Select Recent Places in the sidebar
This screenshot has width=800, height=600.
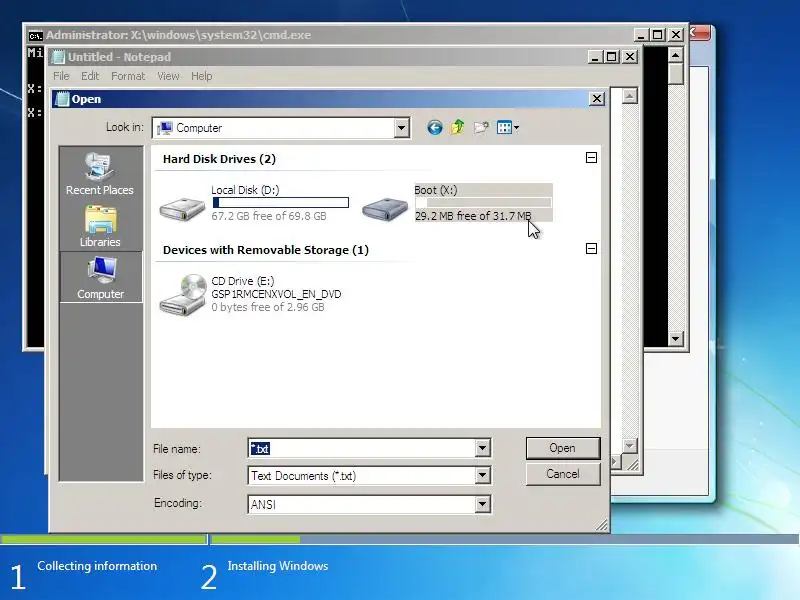pos(99,174)
